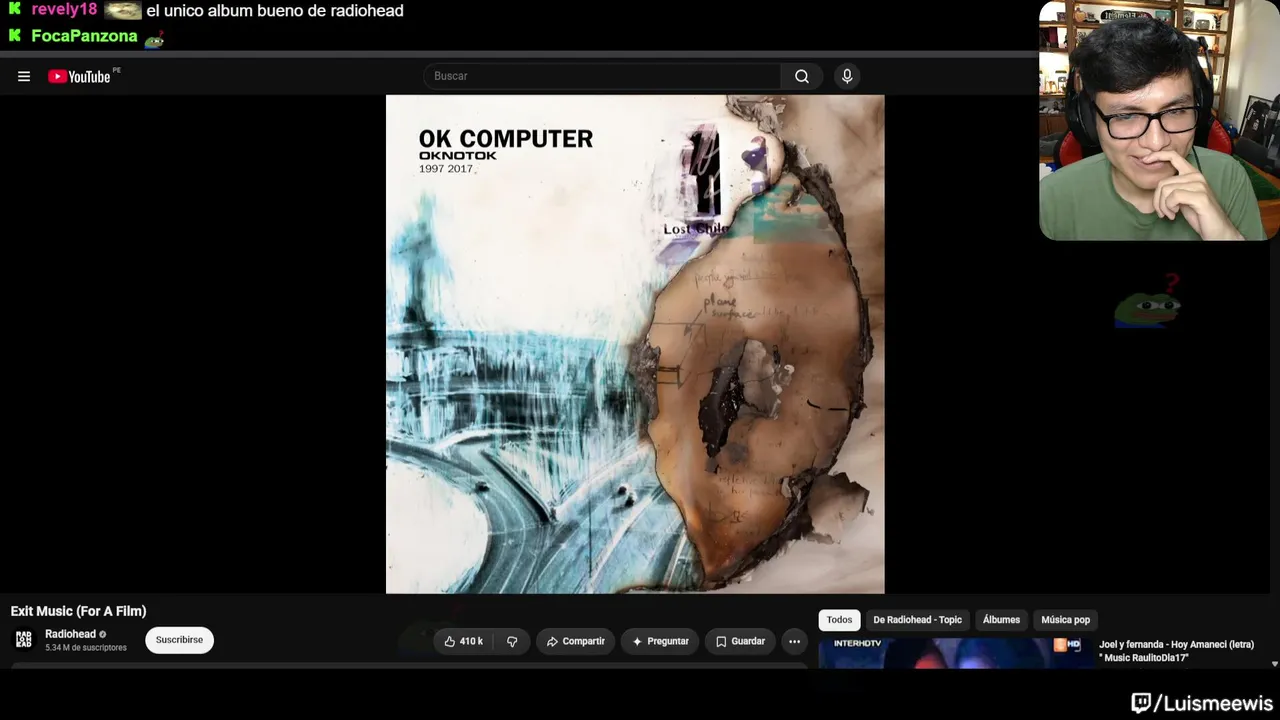Image resolution: width=1280 pixels, height=720 pixels.
Task: Open Radiohead channel avatar
Action: coord(24,640)
